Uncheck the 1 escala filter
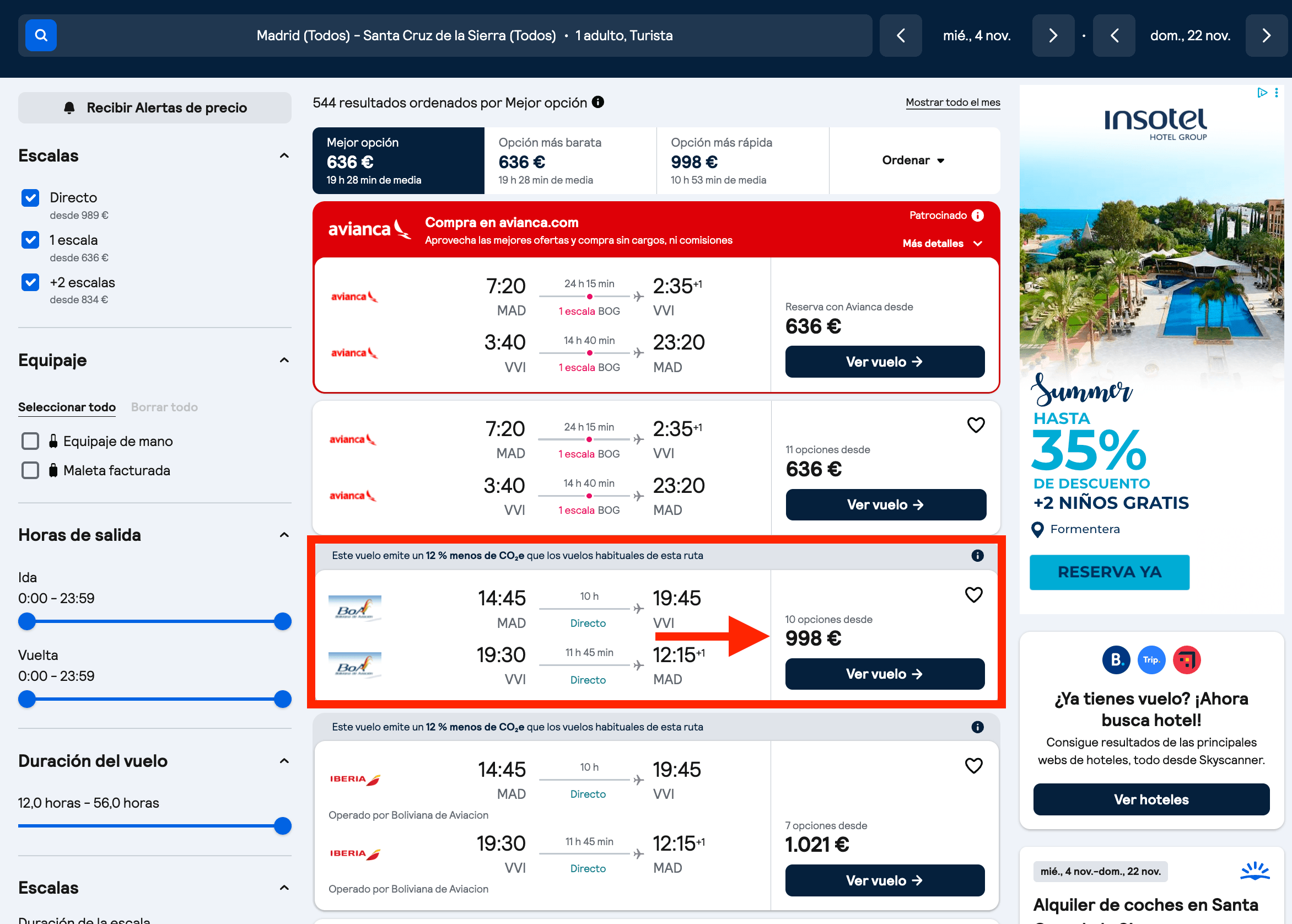Image resolution: width=1292 pixels, height=924 pixels. [30, 240]
